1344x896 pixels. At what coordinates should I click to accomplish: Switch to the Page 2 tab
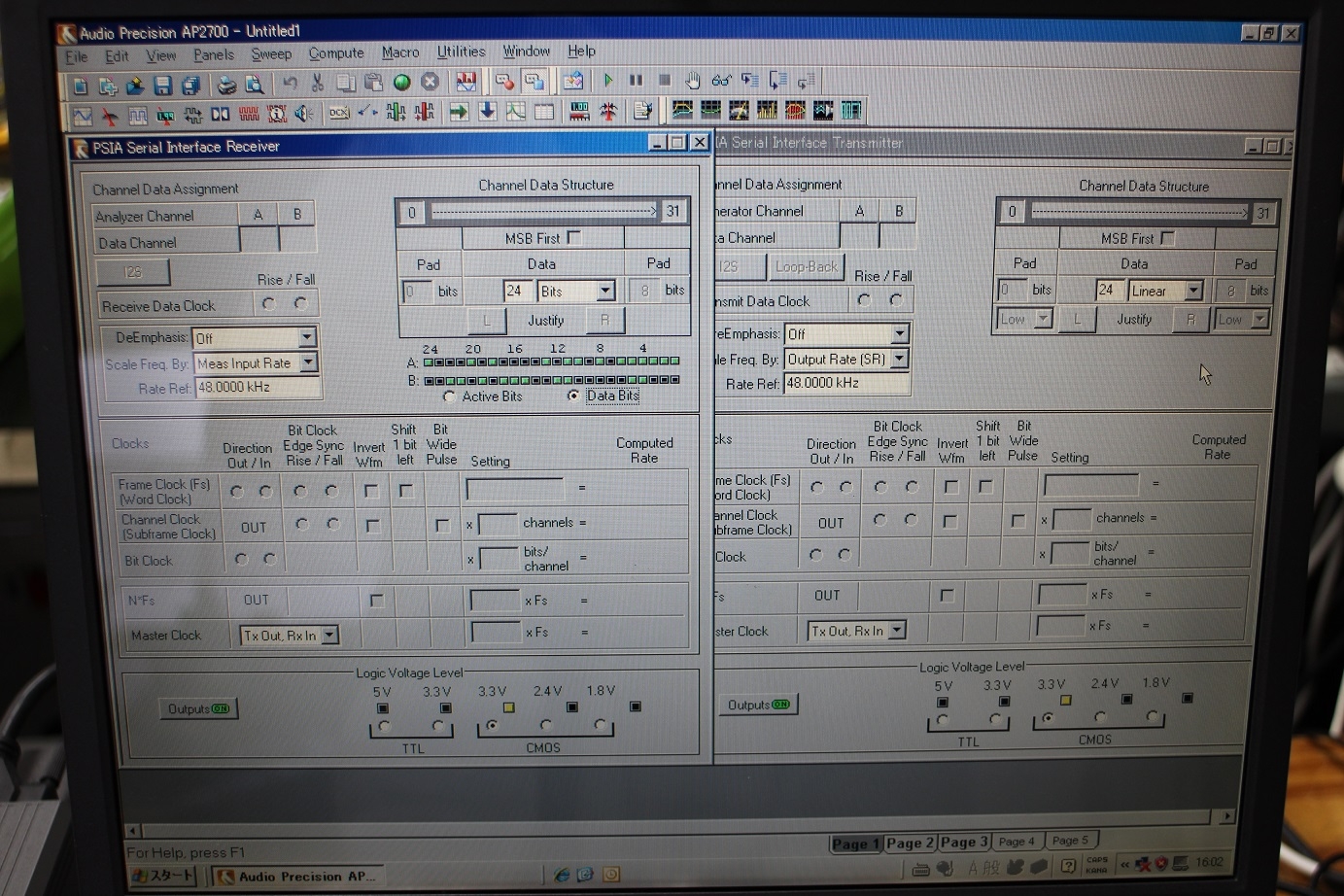coord(910,843)
